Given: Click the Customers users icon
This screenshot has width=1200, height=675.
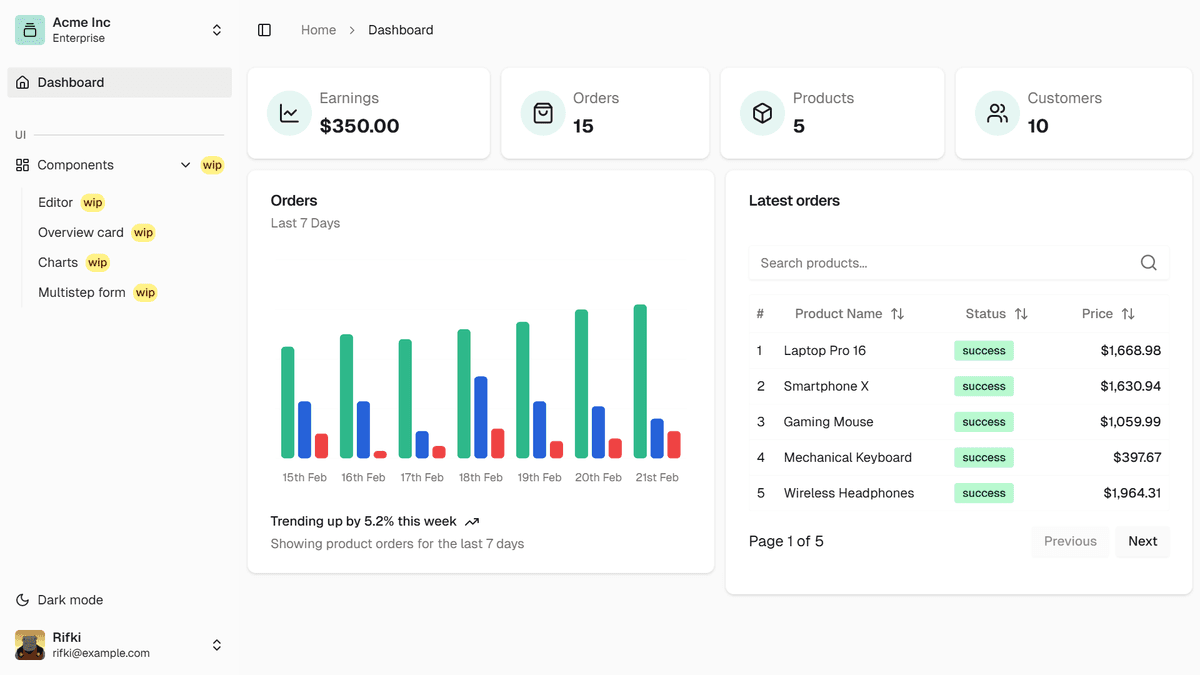Looking at the screenshot, I should coord(997,113).
